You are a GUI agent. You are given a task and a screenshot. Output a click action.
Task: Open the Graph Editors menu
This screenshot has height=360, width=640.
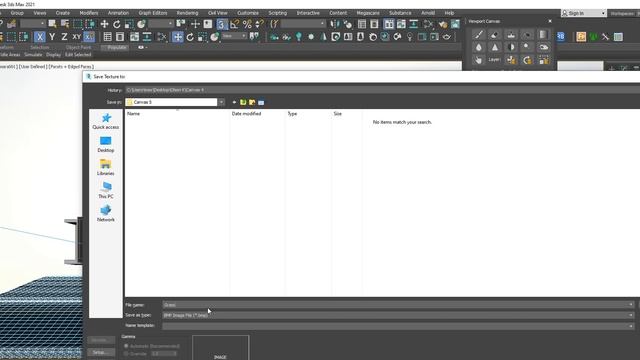point(153,13)
